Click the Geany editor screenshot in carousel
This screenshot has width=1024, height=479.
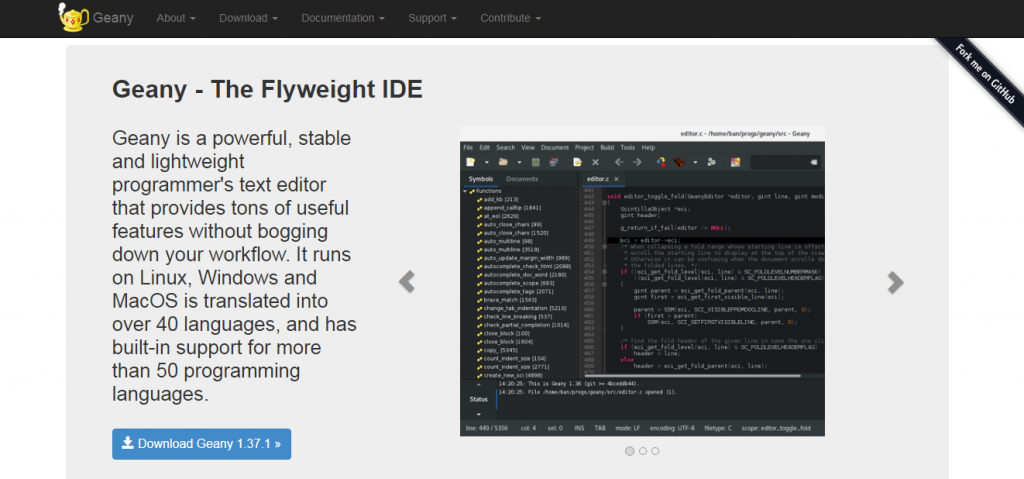[x=642, y=282]
